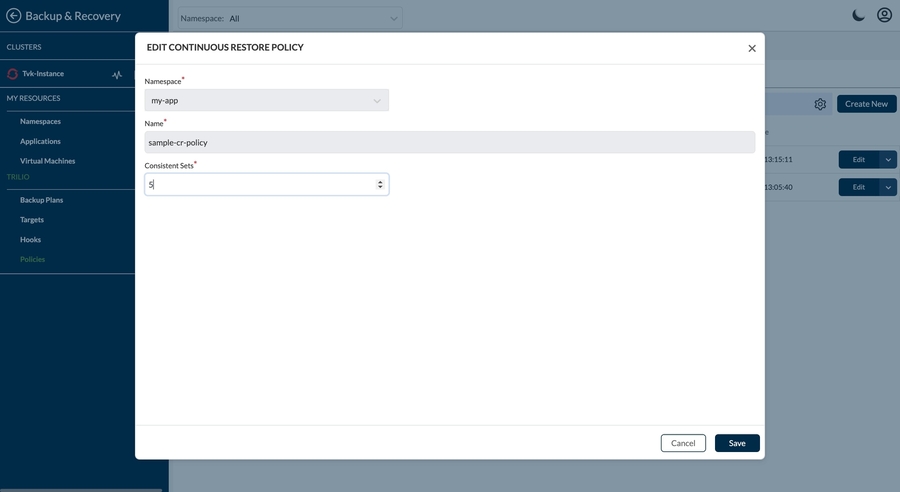
Task: Select Targets in the sidebar
Action: pyautogui.click(x=32, y=220)
